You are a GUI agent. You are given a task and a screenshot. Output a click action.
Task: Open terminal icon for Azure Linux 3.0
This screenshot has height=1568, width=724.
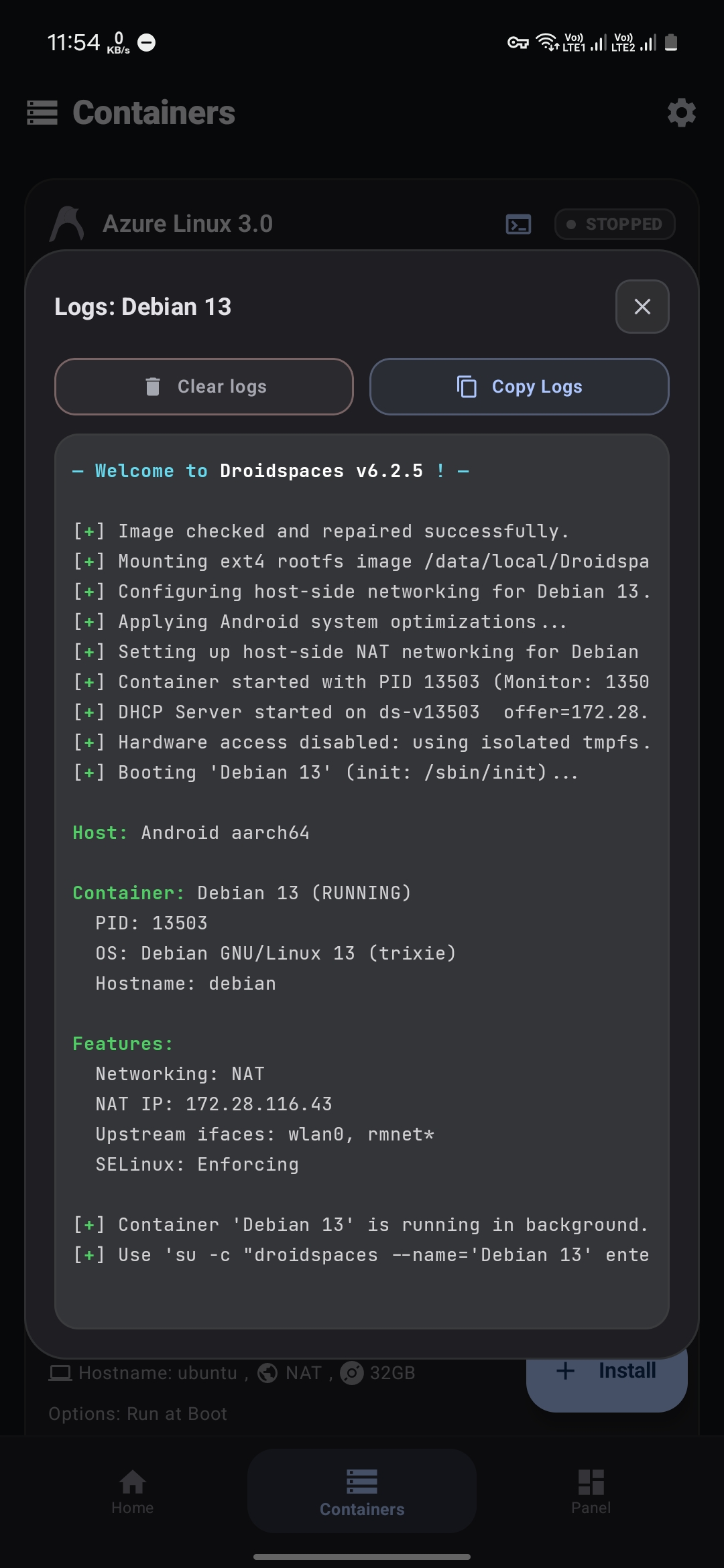click(518, 224)
